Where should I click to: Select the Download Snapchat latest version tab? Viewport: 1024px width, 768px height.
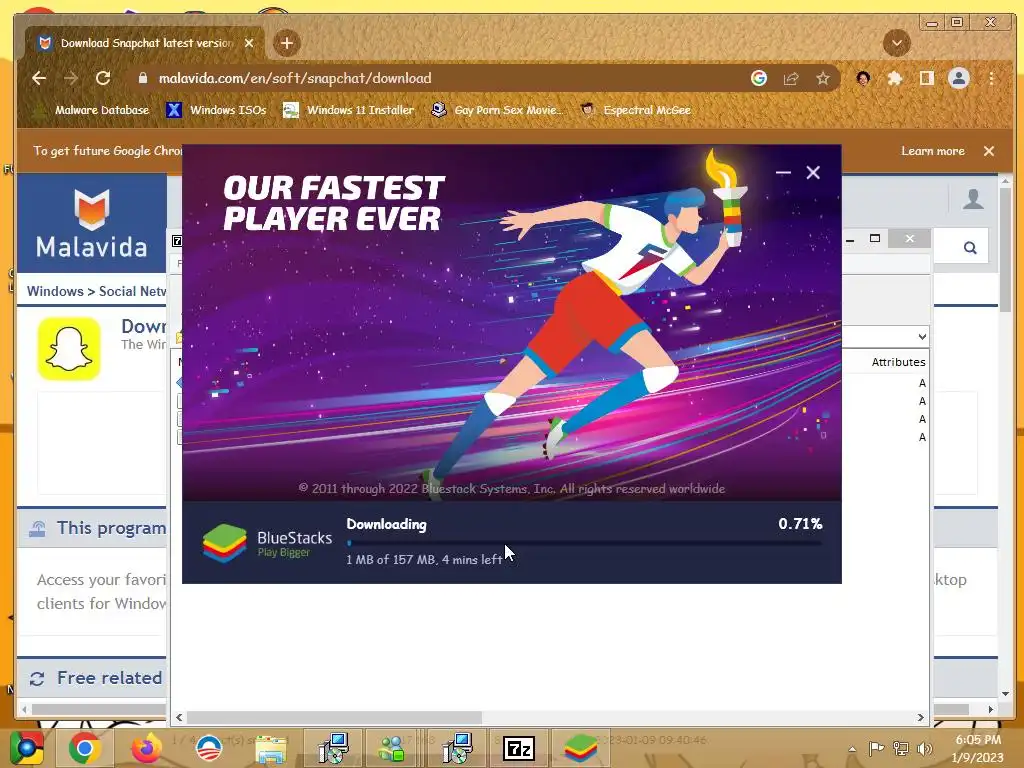146,43
